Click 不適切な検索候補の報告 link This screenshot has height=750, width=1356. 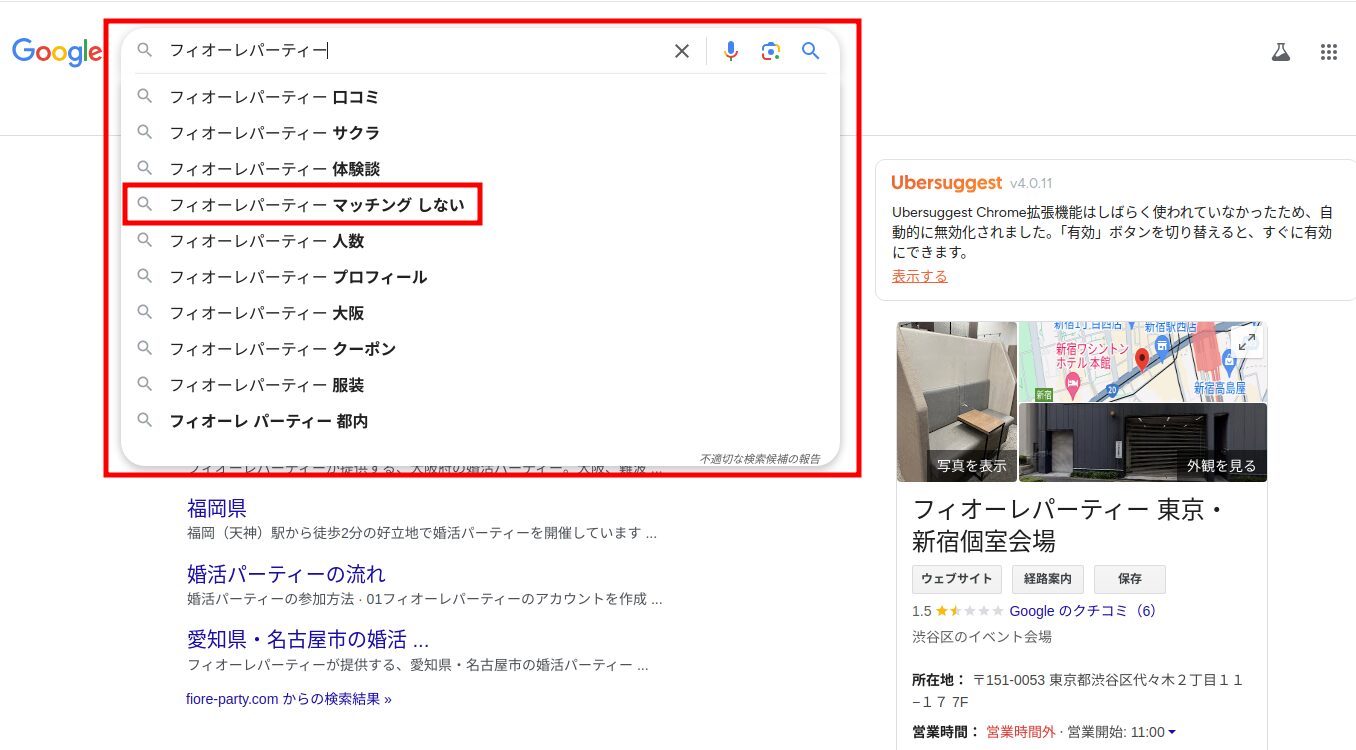(760, 459)
